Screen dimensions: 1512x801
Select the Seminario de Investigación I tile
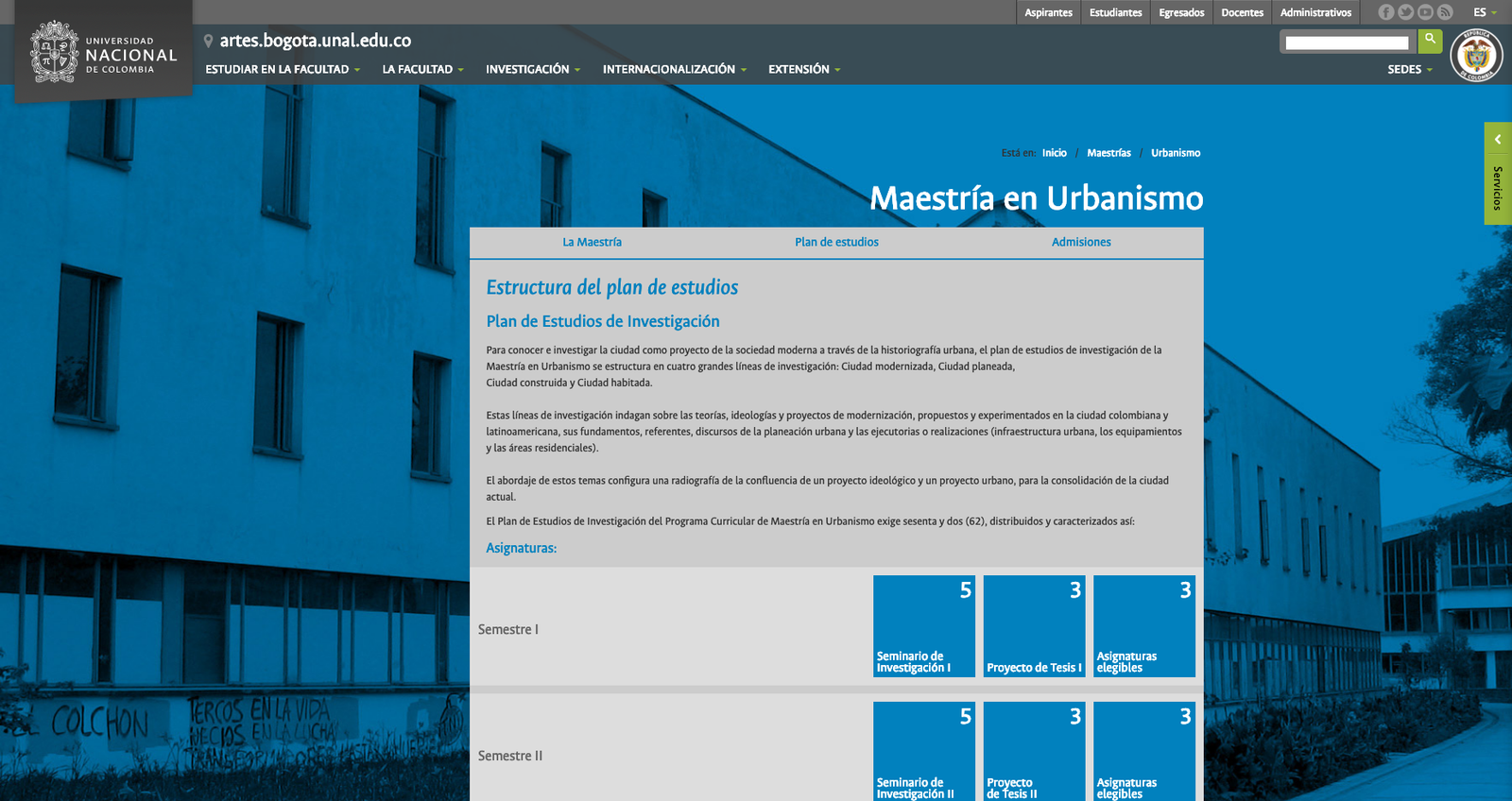[x=923, y=626]
